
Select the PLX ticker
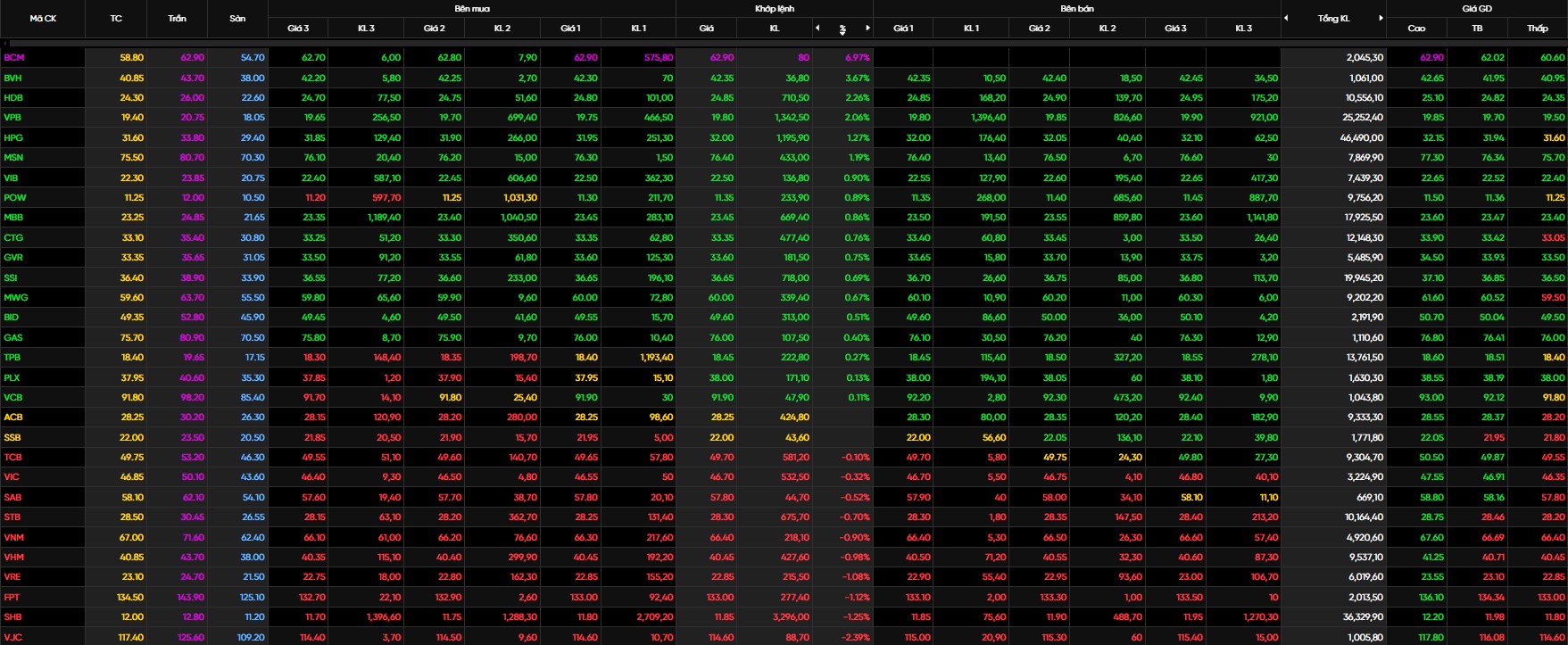coord(12,377)
